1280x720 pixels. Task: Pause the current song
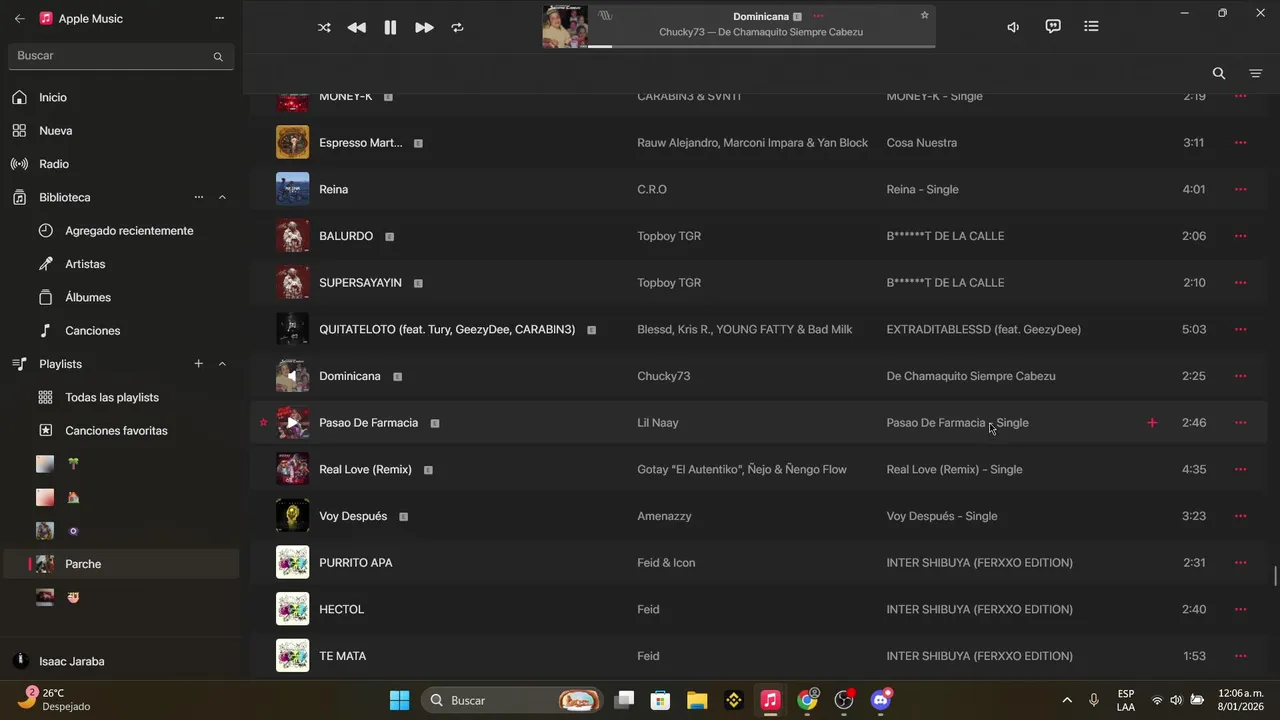(x=390, y=28)
